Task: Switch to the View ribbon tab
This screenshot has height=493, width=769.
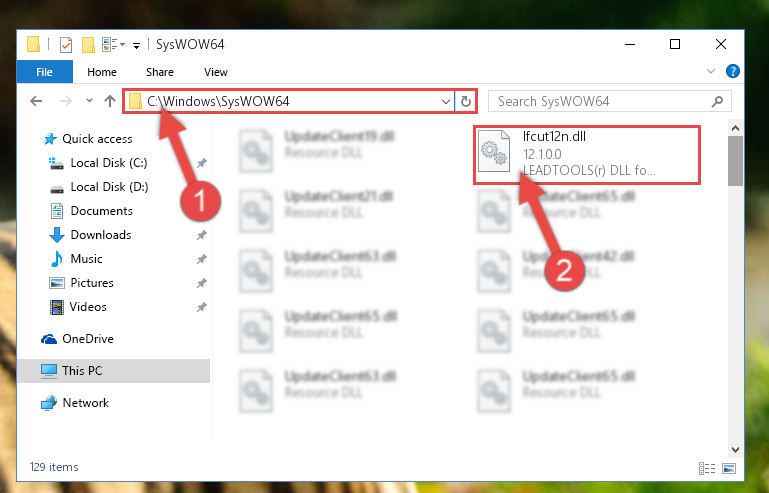Action: point(216,72)
